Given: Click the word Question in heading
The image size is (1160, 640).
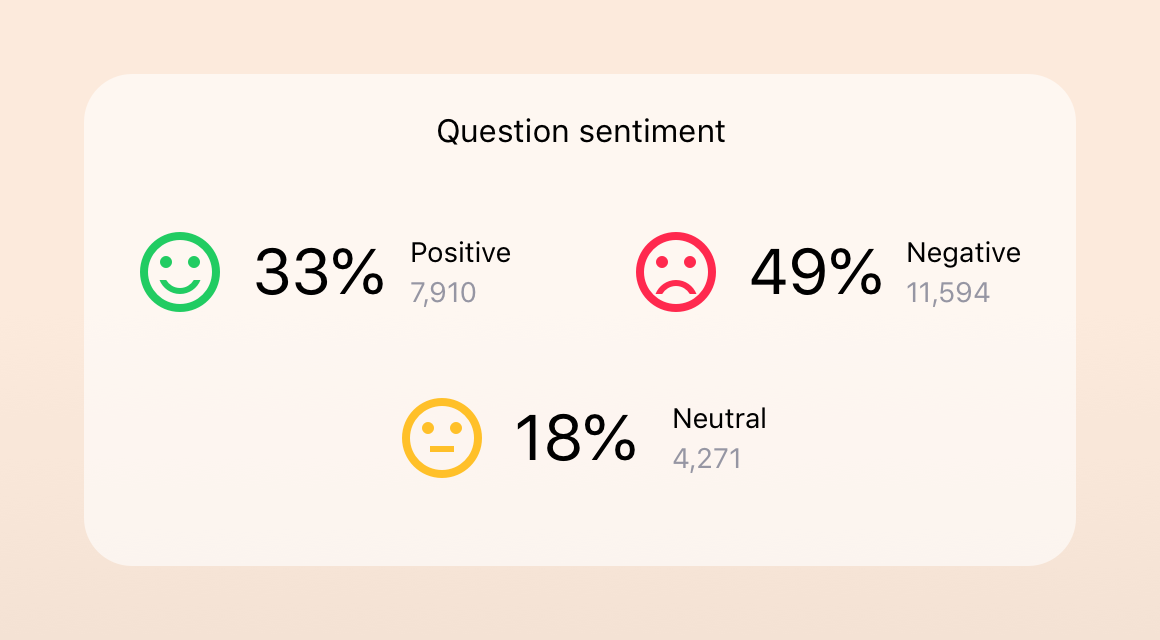Looking at the screenshot, I should click(x=502, y=132).
